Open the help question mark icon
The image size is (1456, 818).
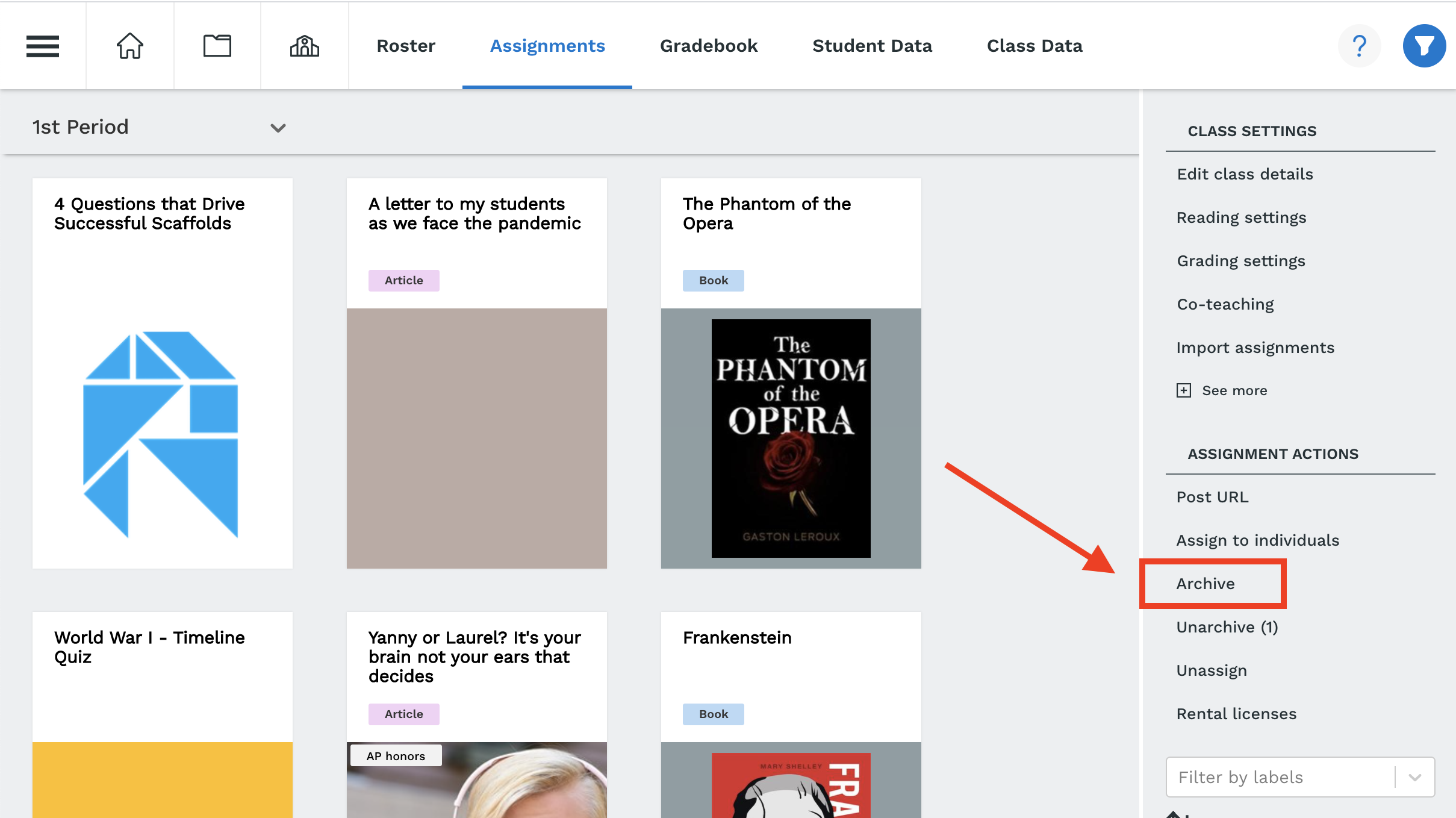pos(1359,46)
